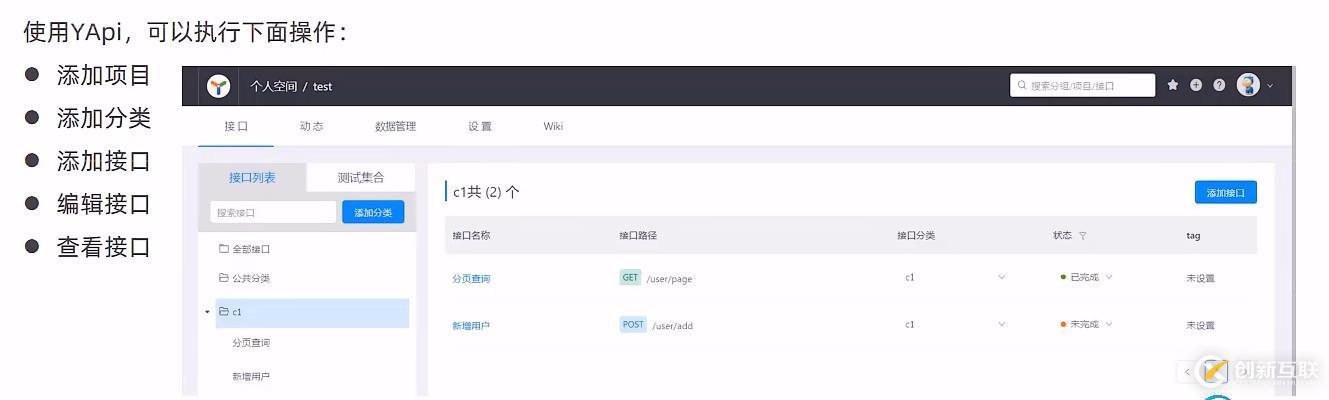Open the 数据管理 tab
1329x400 pixels.
395,126
